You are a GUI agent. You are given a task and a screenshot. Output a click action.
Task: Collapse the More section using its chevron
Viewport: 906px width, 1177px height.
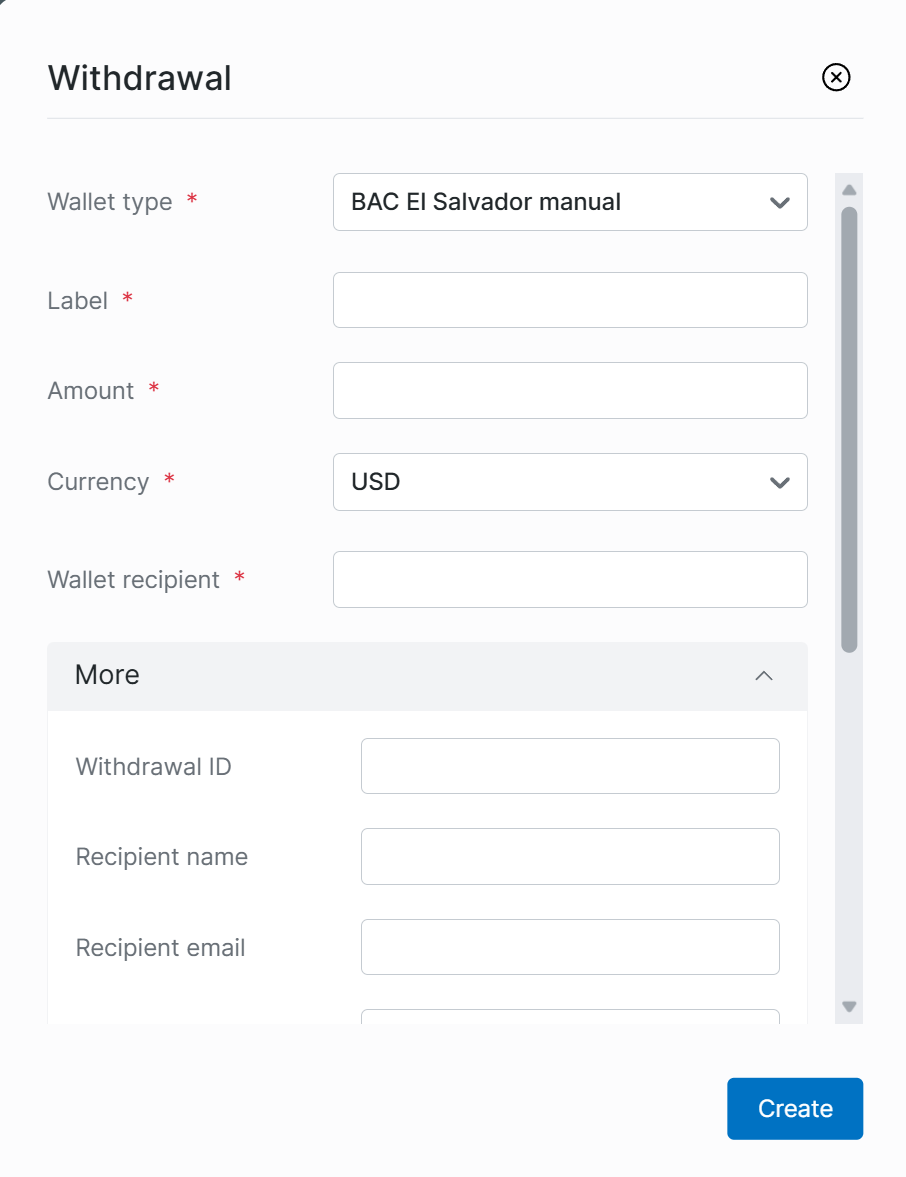[x=764, y=676]
